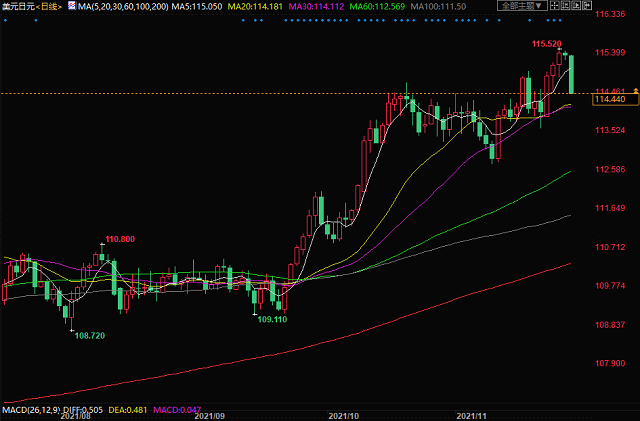640x421 pixels.
Task: Click the small alert icon above 114.440
Action: click(622, 91)
